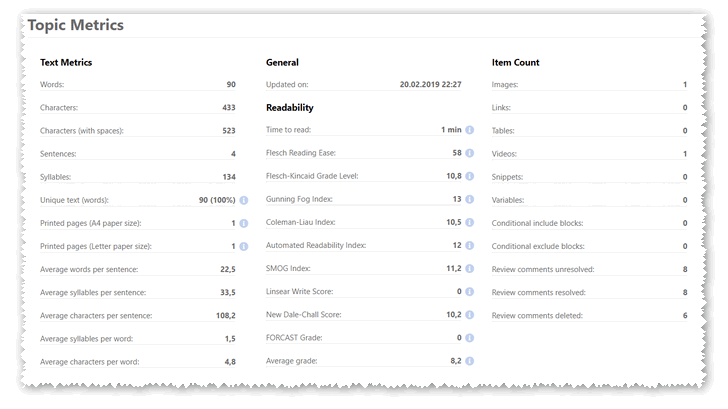Click the Review comments unresolved label
Screen dimensions: 728x409
(543, 270)
